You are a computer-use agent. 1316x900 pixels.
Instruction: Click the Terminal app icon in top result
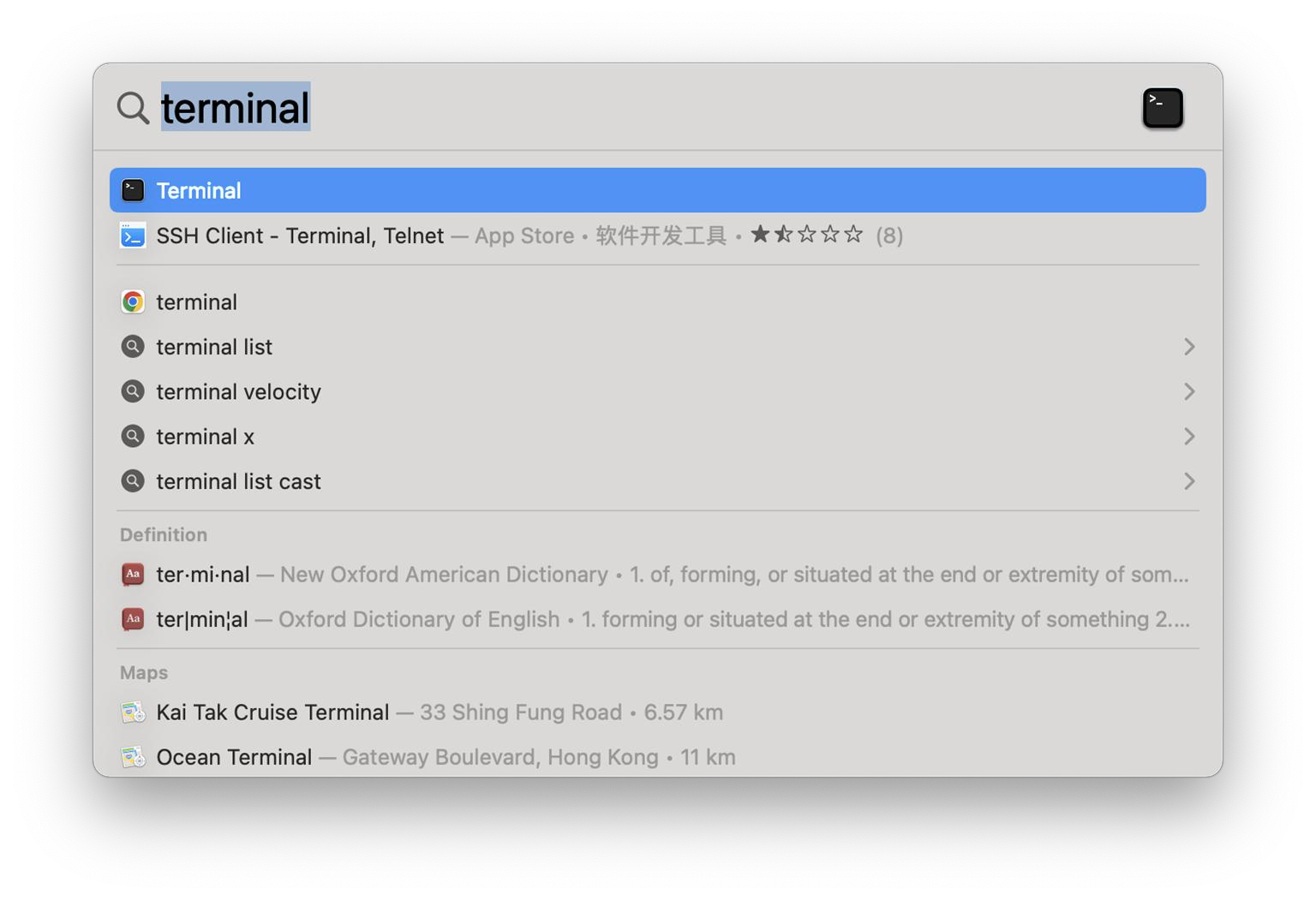133,190
